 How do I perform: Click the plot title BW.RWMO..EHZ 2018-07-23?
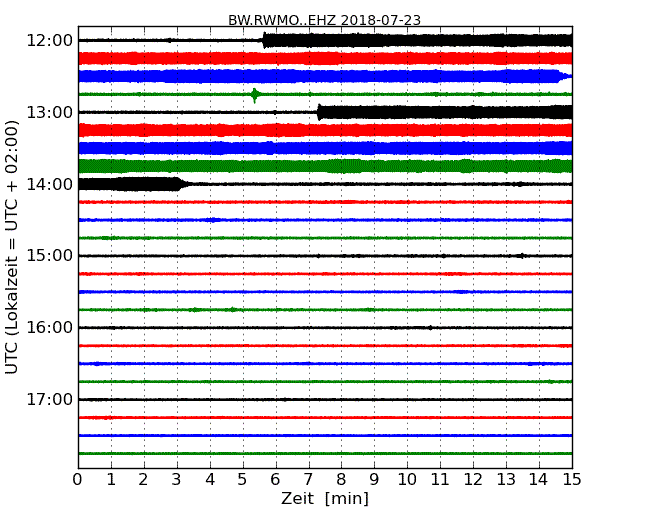(324, 20)
